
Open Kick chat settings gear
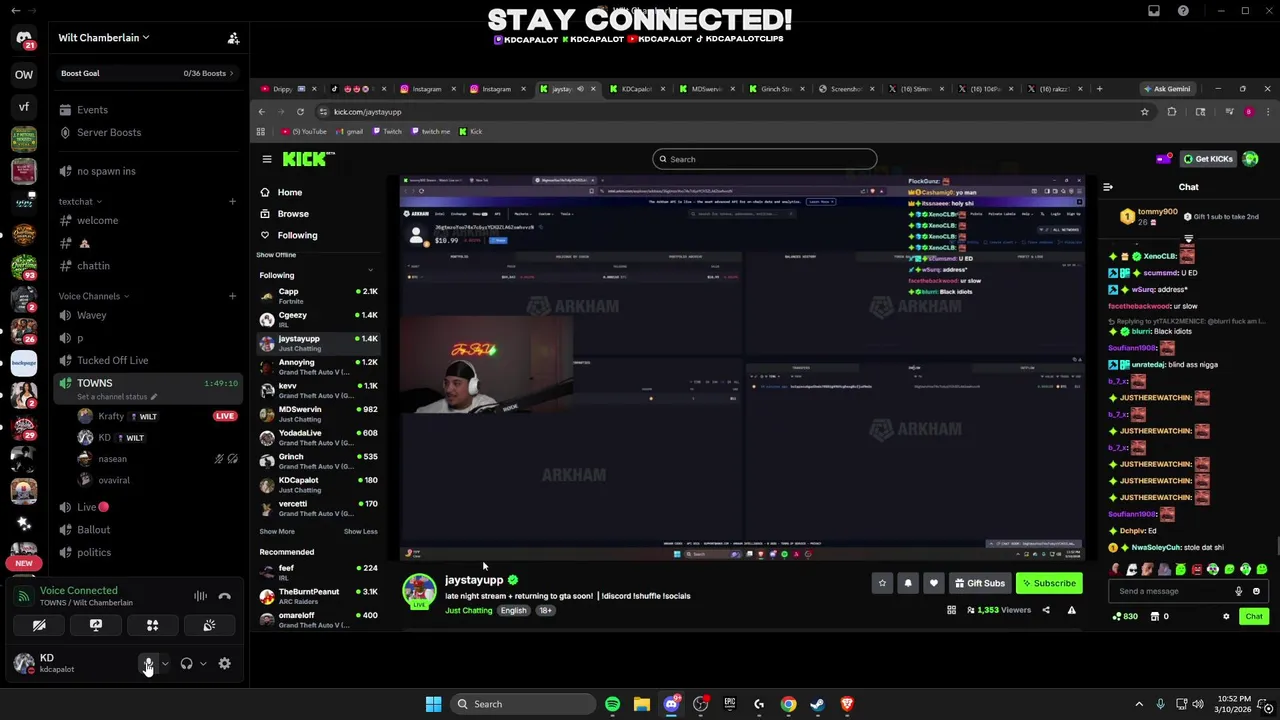pos(1226,617)
